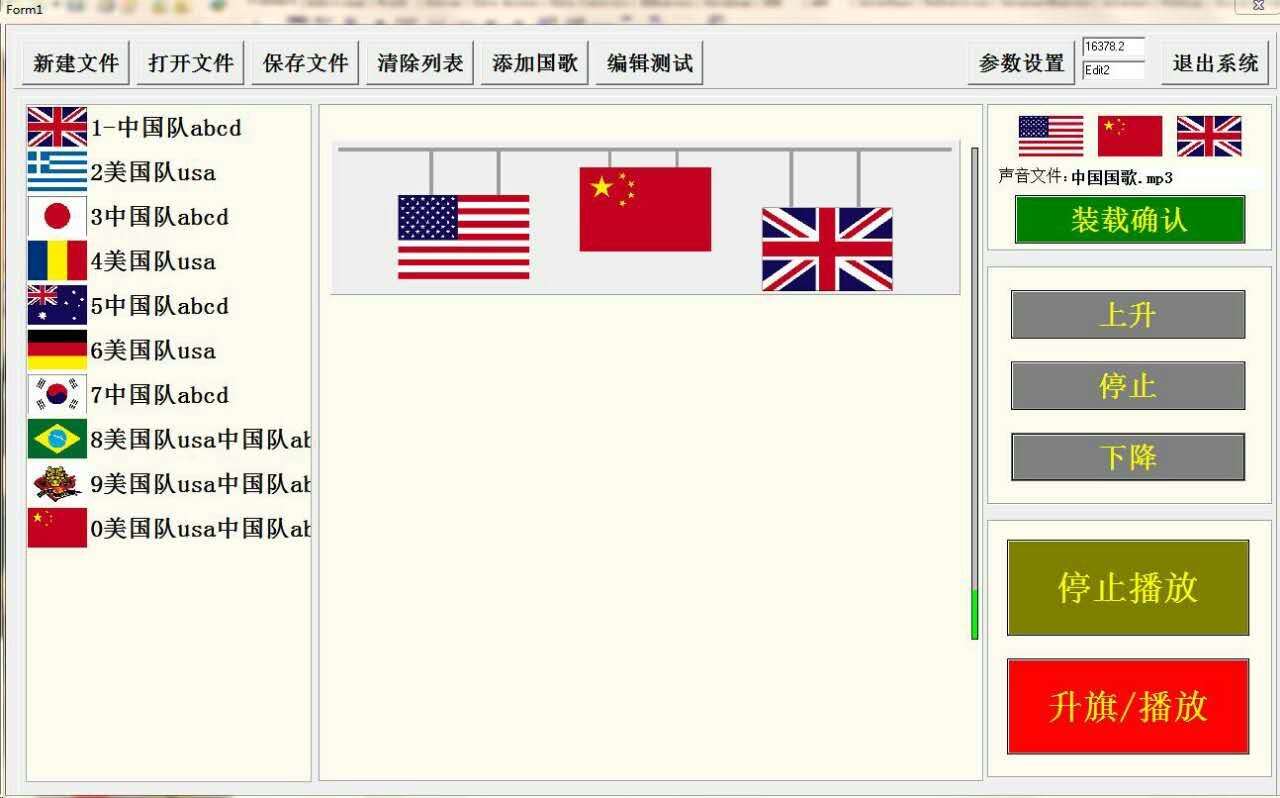1280x798 pixels.
Task: Click the large hanging UK flag
Action: click(827, 249)
